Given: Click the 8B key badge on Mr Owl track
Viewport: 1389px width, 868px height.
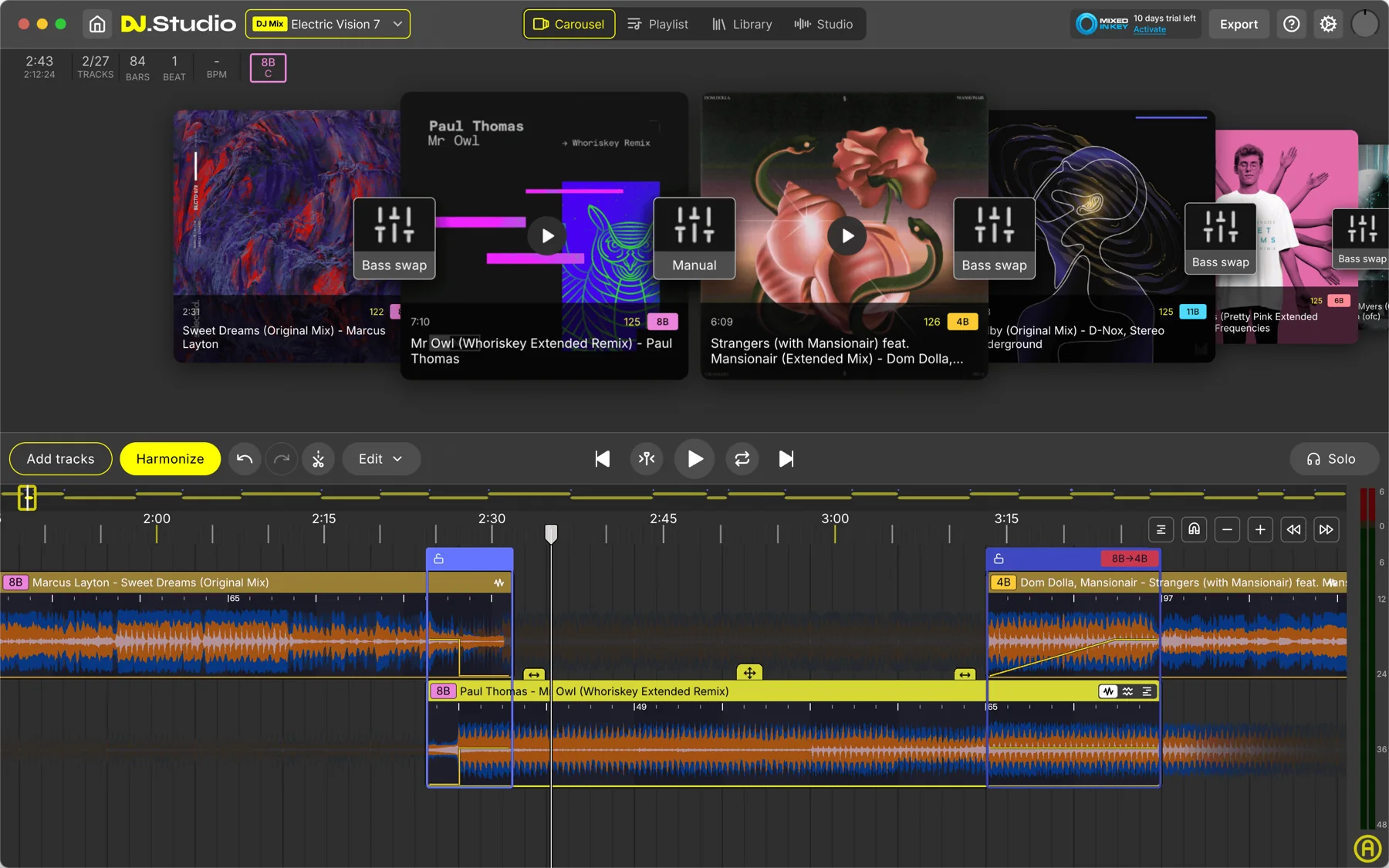Looking at the screenshot, I should pos(443,691).
